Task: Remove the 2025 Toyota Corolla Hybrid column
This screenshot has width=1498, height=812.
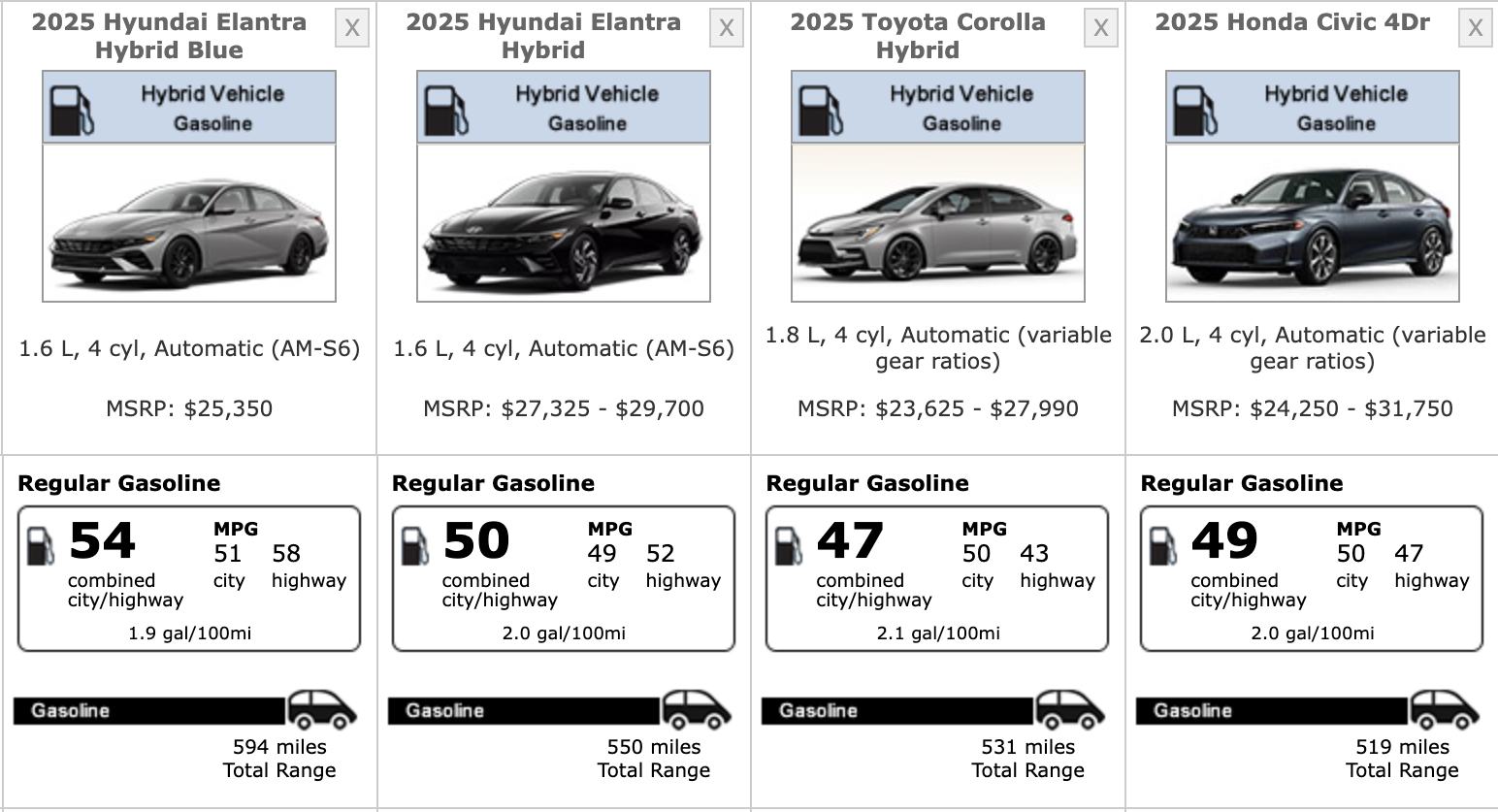Action: [1100, 29]
